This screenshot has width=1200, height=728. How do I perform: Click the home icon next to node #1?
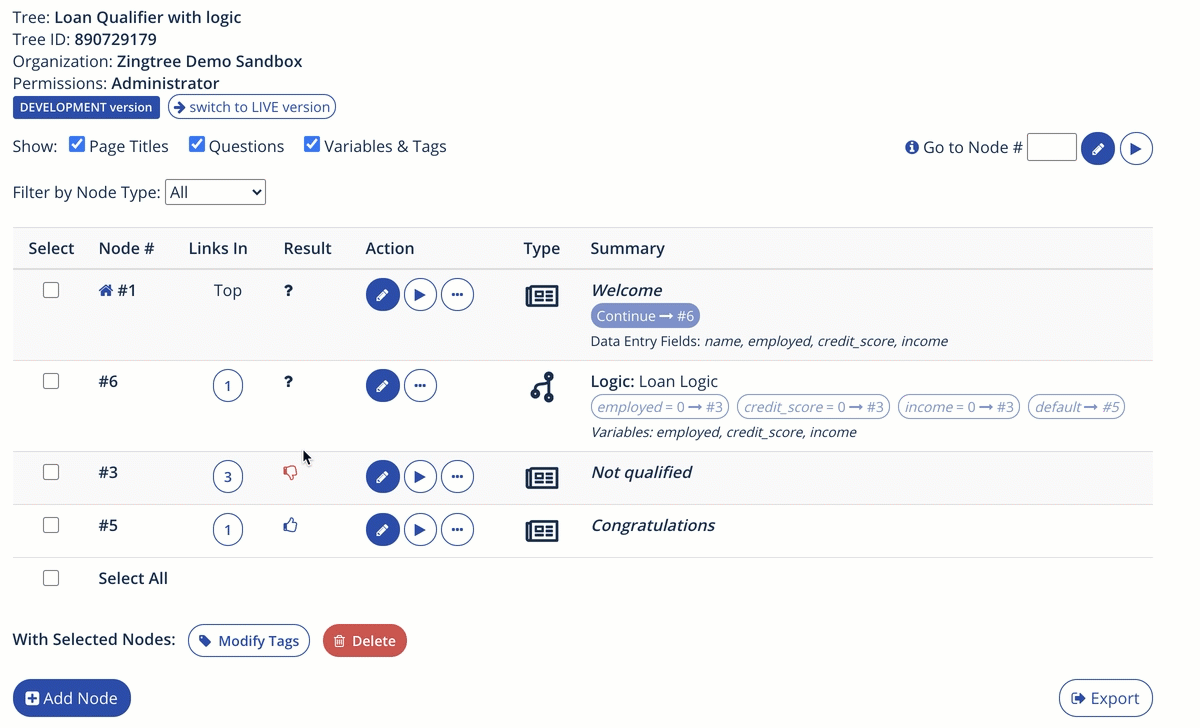point(108,289)
